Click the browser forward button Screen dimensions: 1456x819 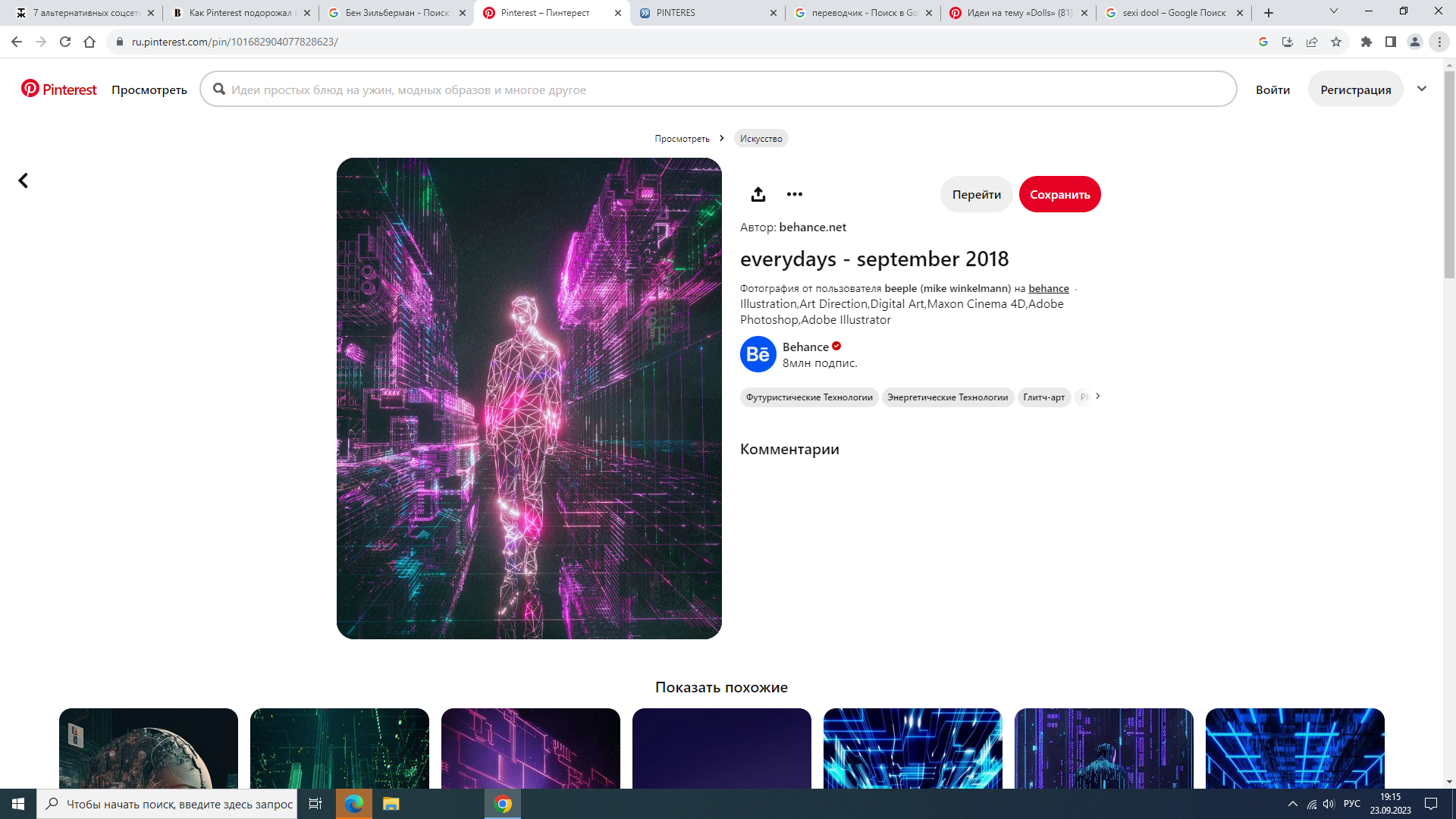coord(41,42)
